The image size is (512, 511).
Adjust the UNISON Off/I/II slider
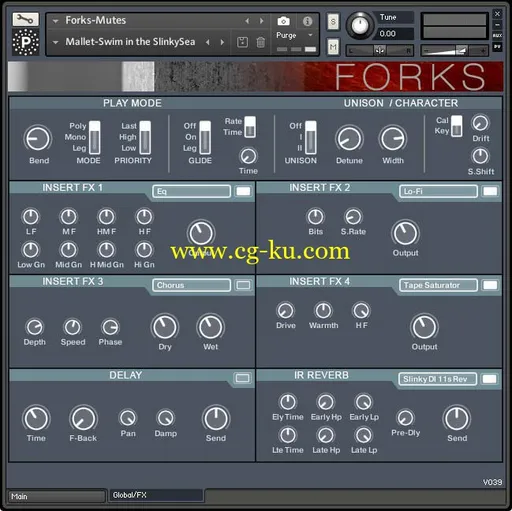pyautogui.click(x=311, y=137)
